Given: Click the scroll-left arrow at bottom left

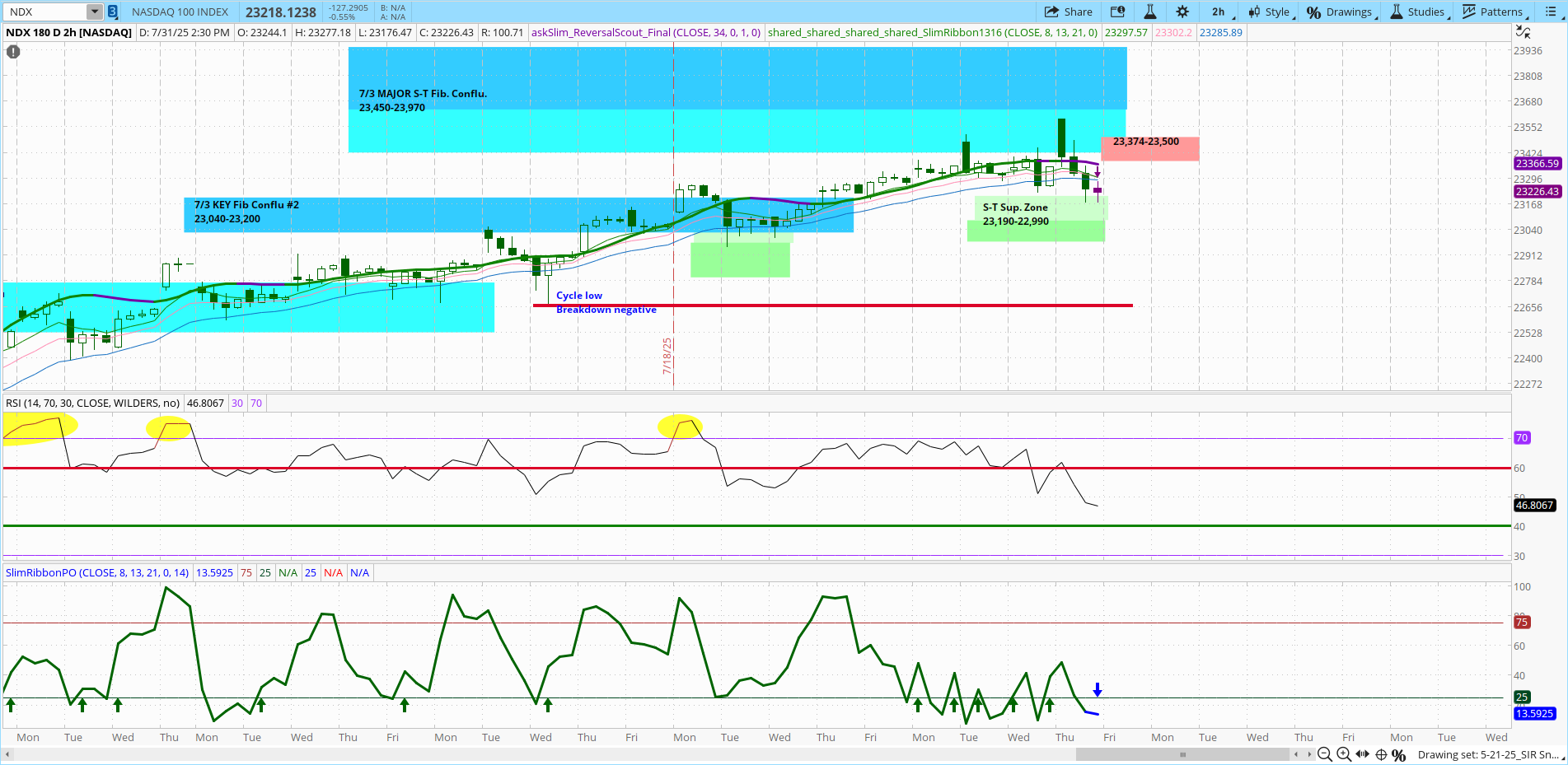Looking at the screenshot, I should tap(7, 754).
